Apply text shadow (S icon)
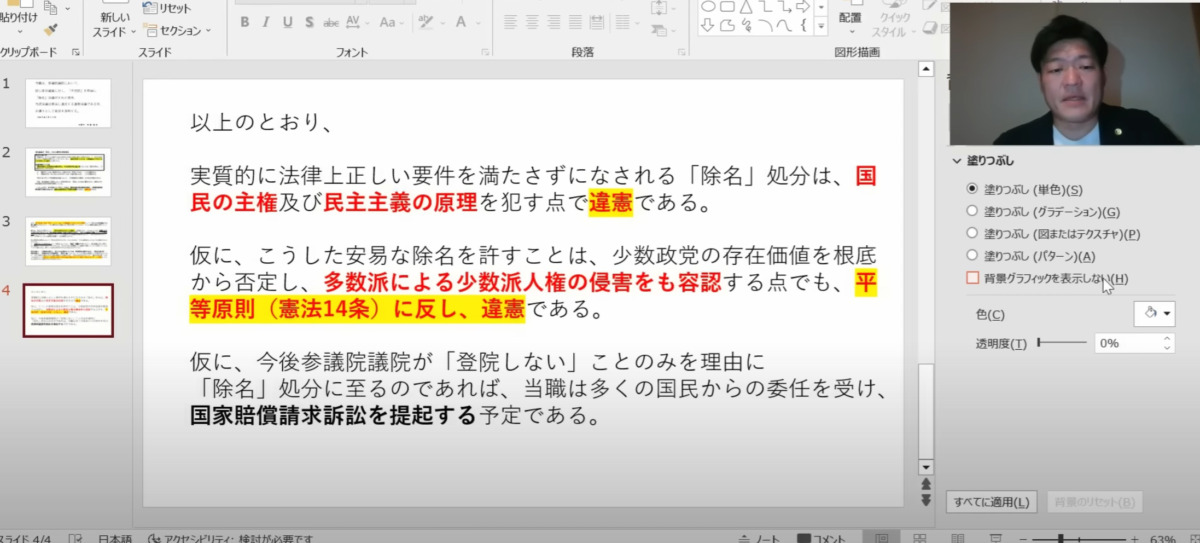This screenshot has height=543, width=1200. click(x=312, y=22)
